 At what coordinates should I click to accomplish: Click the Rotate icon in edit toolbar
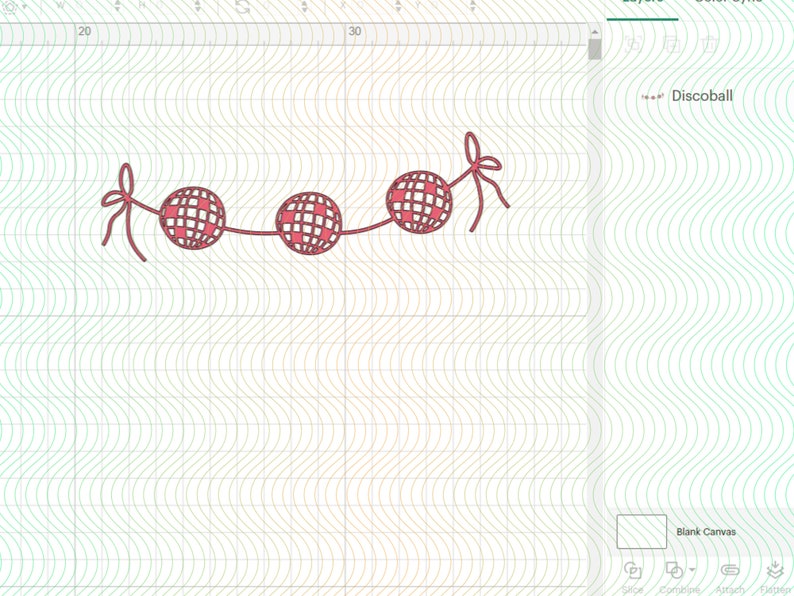243,7
